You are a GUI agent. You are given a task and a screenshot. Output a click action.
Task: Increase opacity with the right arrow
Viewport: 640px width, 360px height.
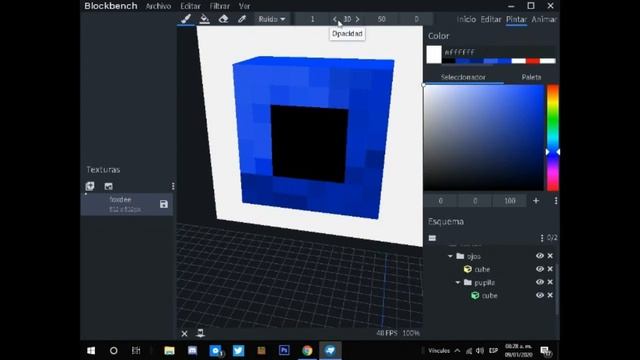point(358,19)
